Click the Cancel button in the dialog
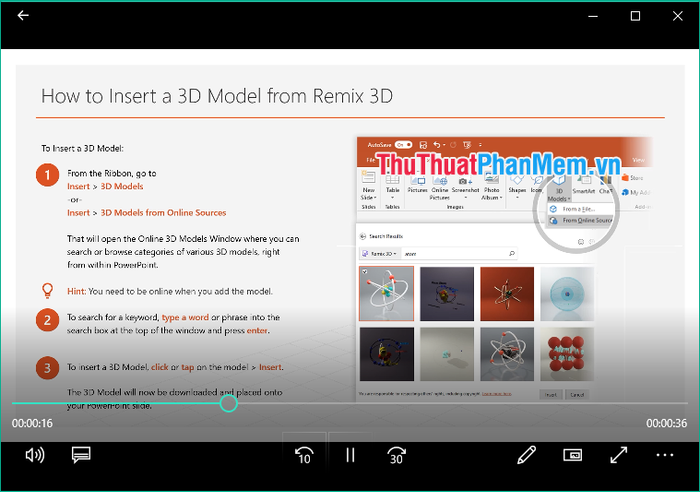Screen dimensions: 700x492 click(x=577, y=395)
